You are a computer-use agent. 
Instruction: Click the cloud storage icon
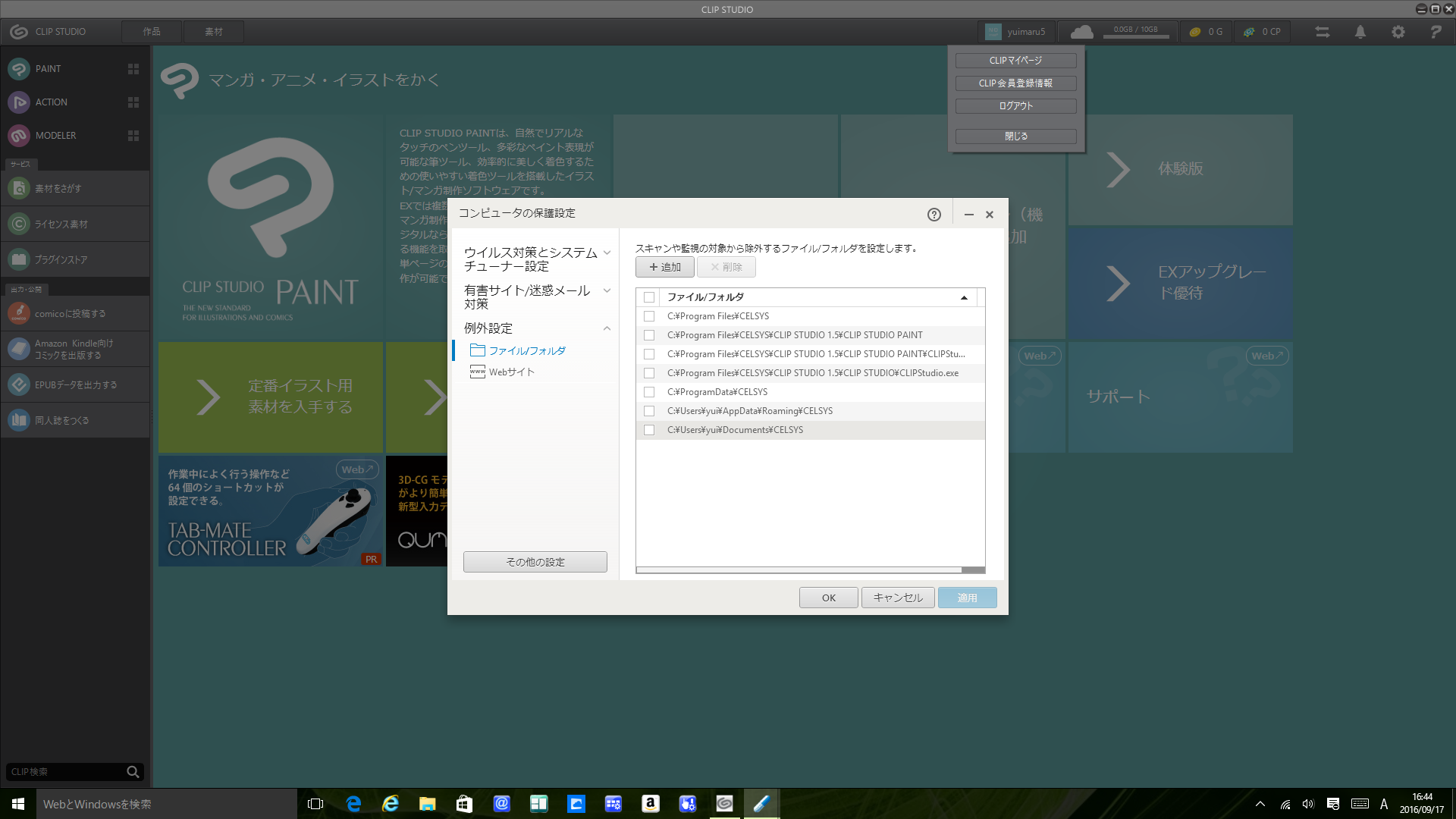click(x=1081, y=32)
